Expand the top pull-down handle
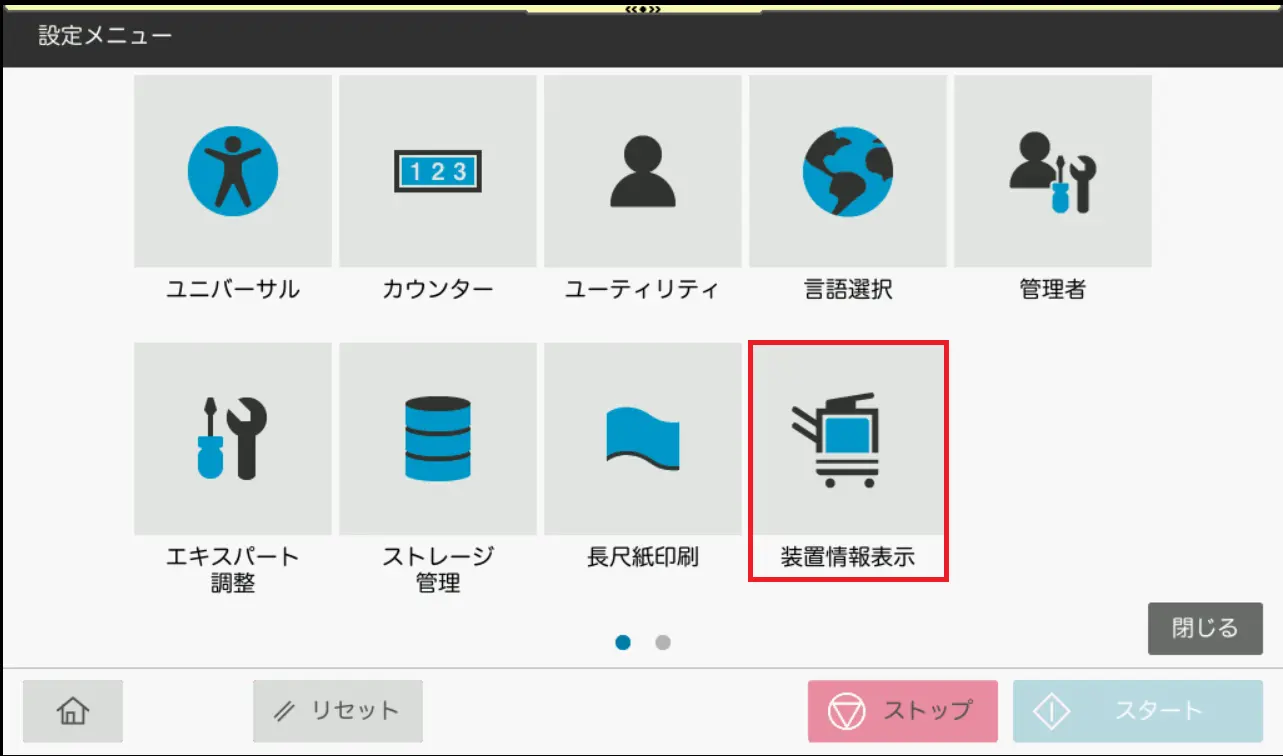Viewport: 1283px width, 756px height. 641,9
